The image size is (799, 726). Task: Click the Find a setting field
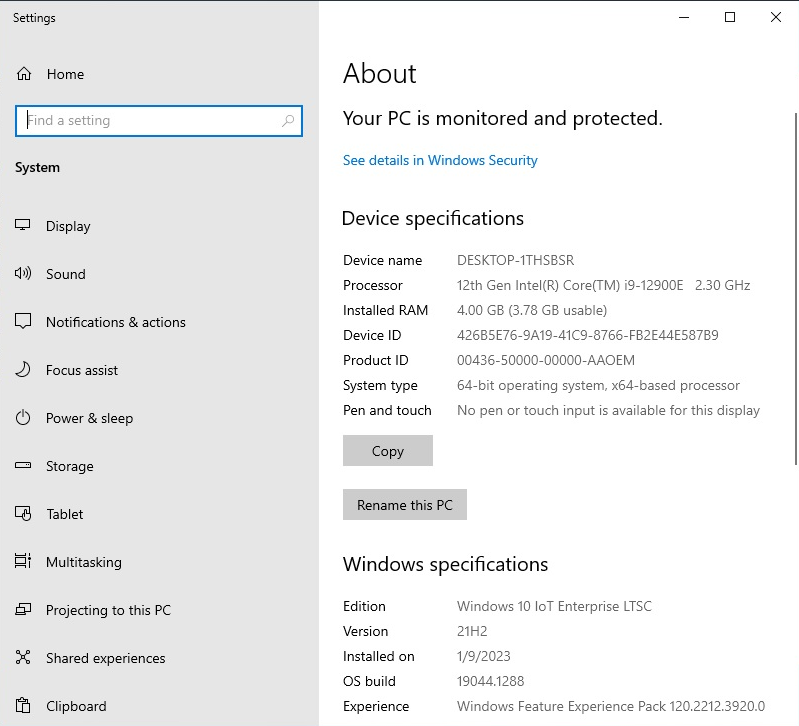(x=158, y=121)
